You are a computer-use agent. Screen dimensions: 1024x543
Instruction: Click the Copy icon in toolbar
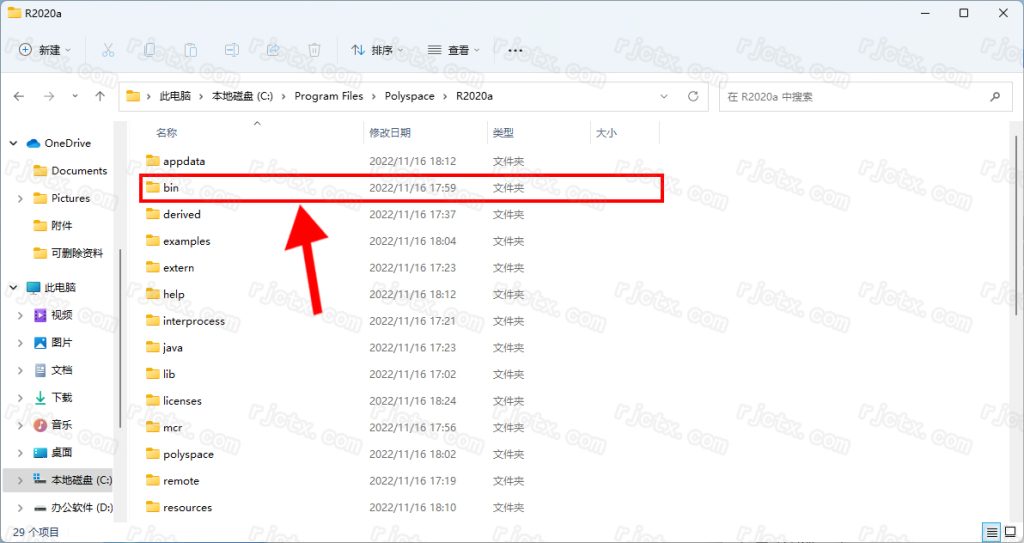(x=149, y=50)
